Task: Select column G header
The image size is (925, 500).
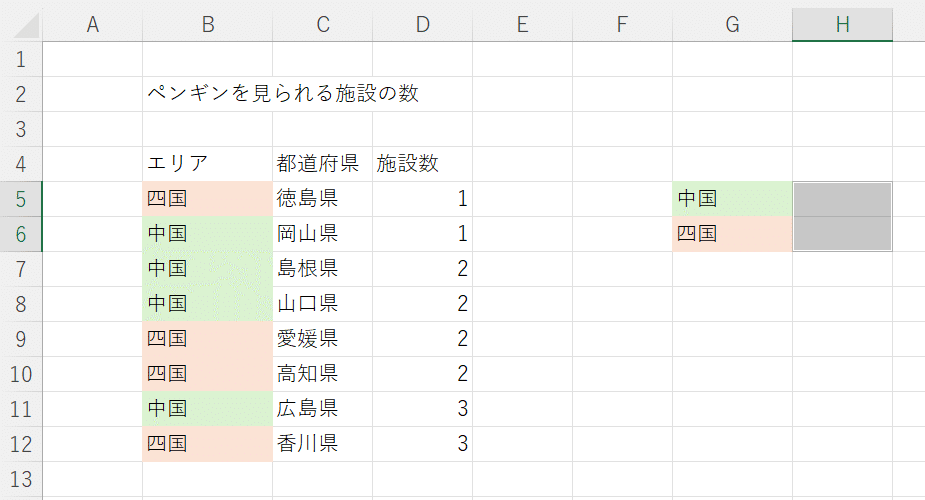Action: coord(732,25)
